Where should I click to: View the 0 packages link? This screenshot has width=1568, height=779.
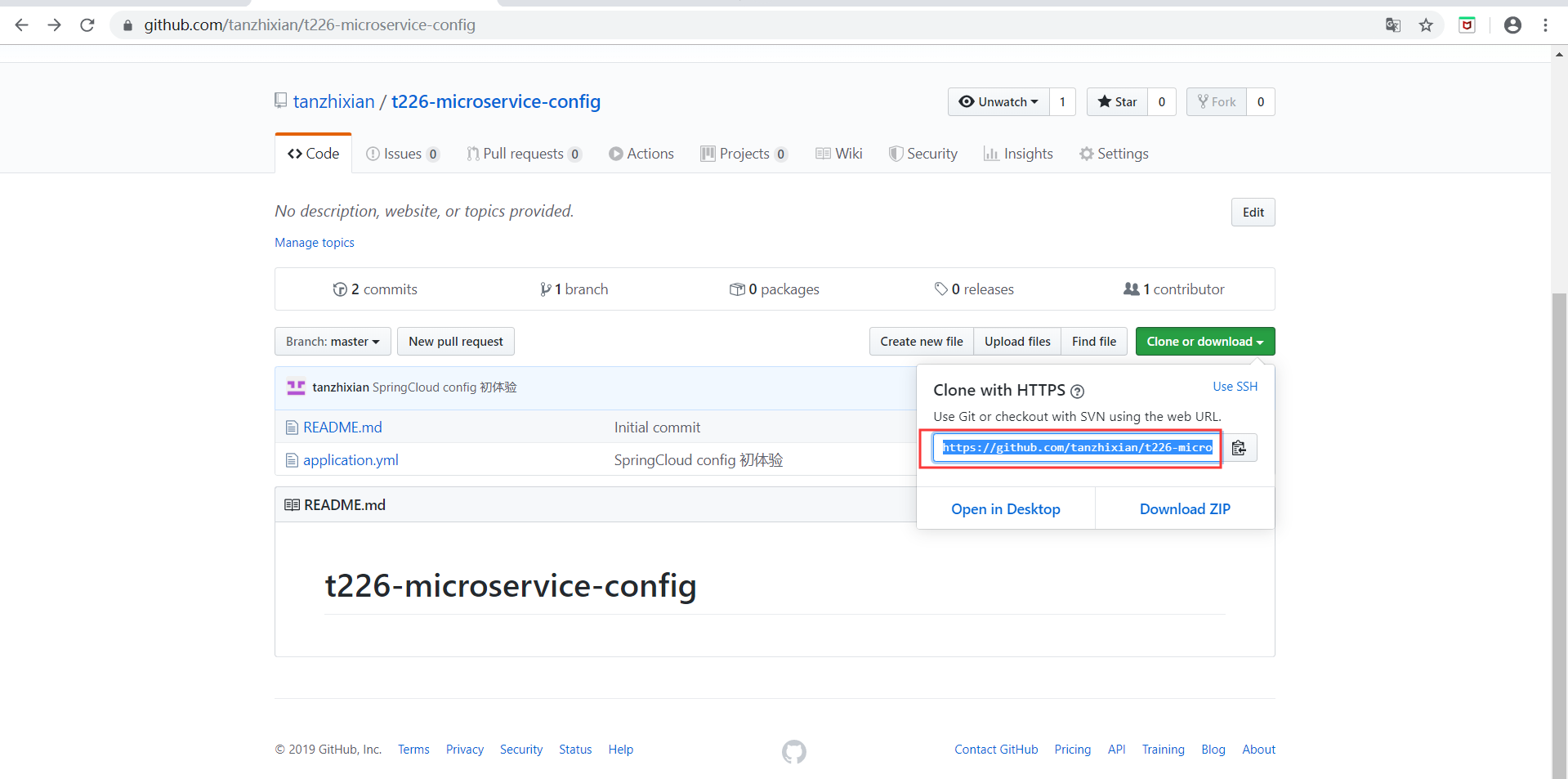[x=774, y=289]
